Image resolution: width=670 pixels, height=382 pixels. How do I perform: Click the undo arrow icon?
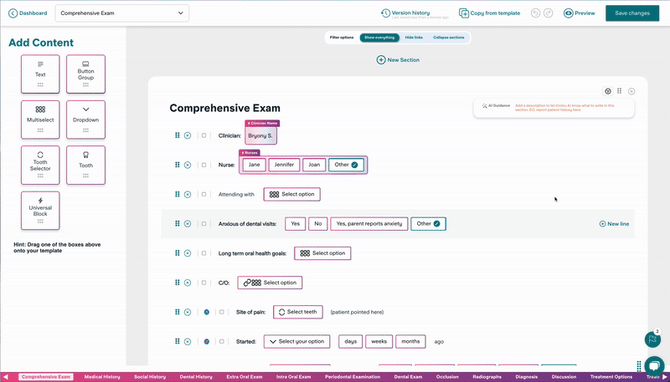[535, 13]
